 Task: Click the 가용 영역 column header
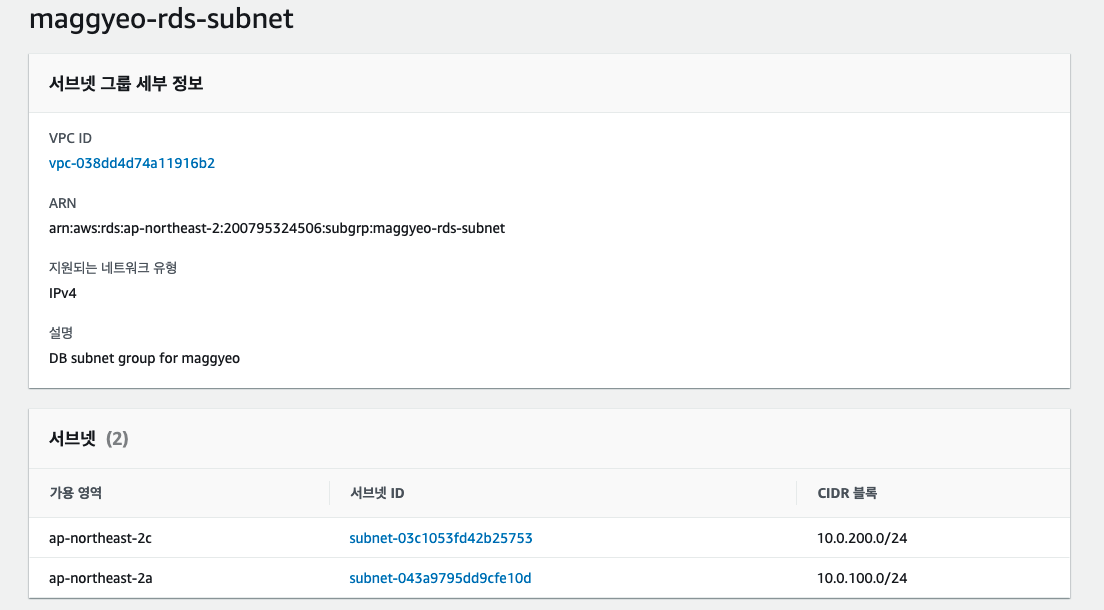[76, 493]
